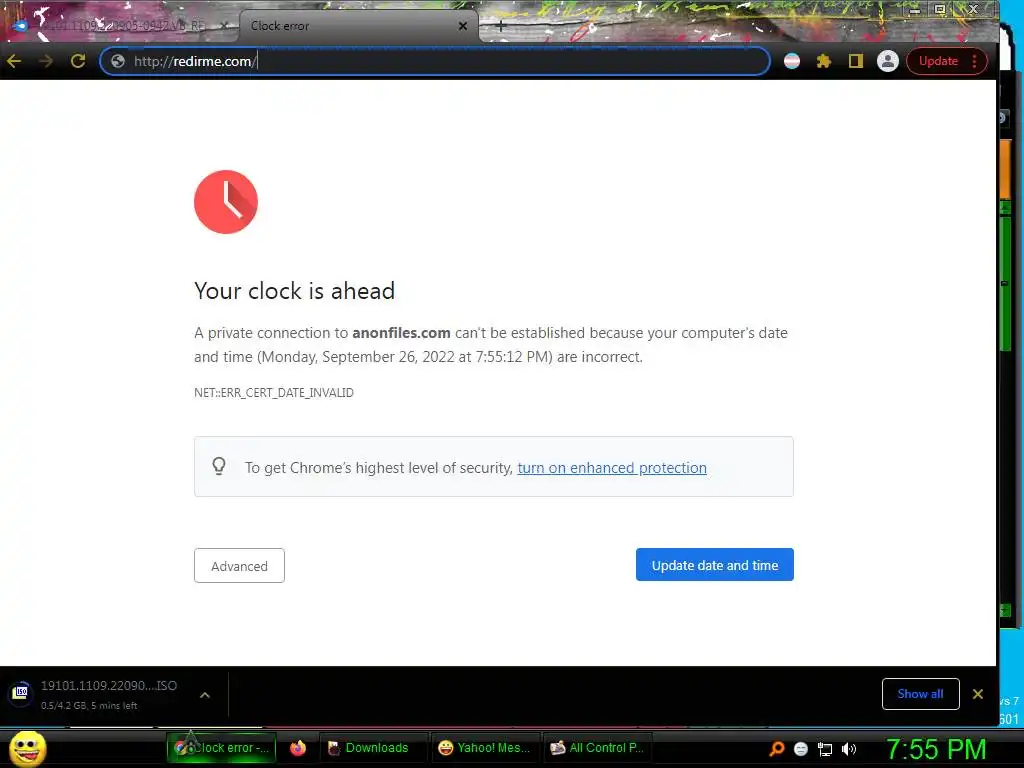Open Chrome three-dot menu
Viewport: 1024px width, 768px height.
point(974,61)
